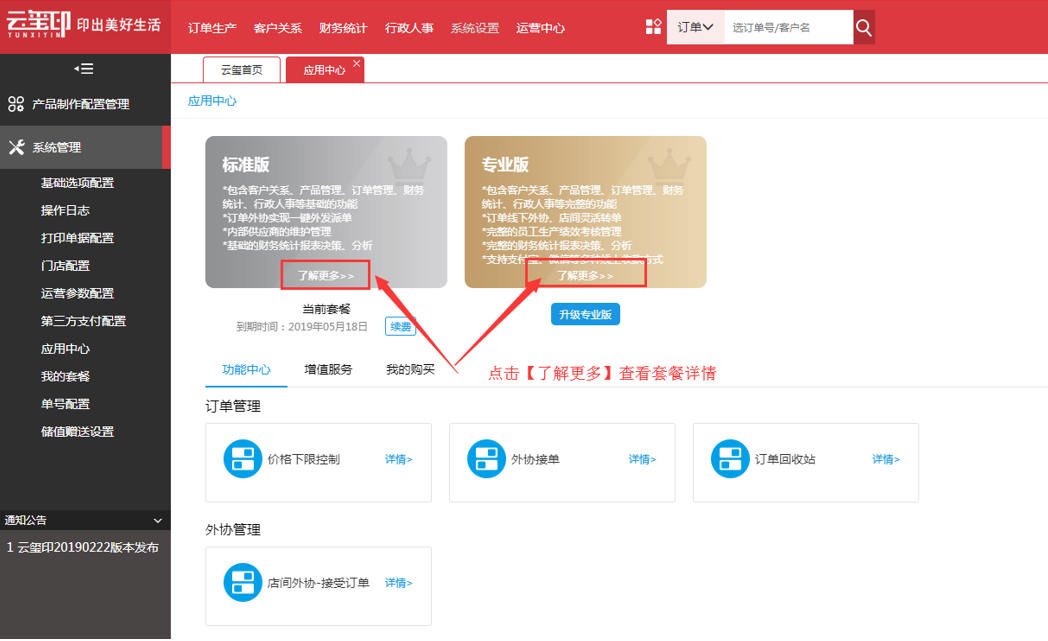Switch to the 我的购买 tab
This screenshot has height=641, width=1048.
coord(410,370)
